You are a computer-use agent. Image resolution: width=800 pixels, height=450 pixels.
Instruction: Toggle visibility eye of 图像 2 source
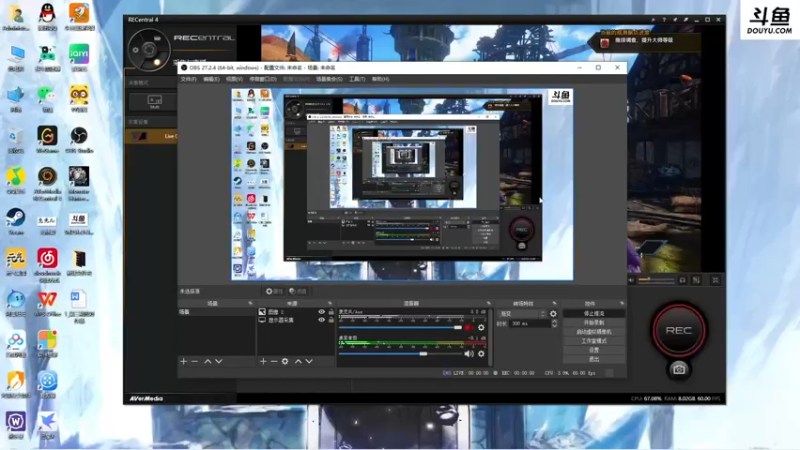coord(321,312)
